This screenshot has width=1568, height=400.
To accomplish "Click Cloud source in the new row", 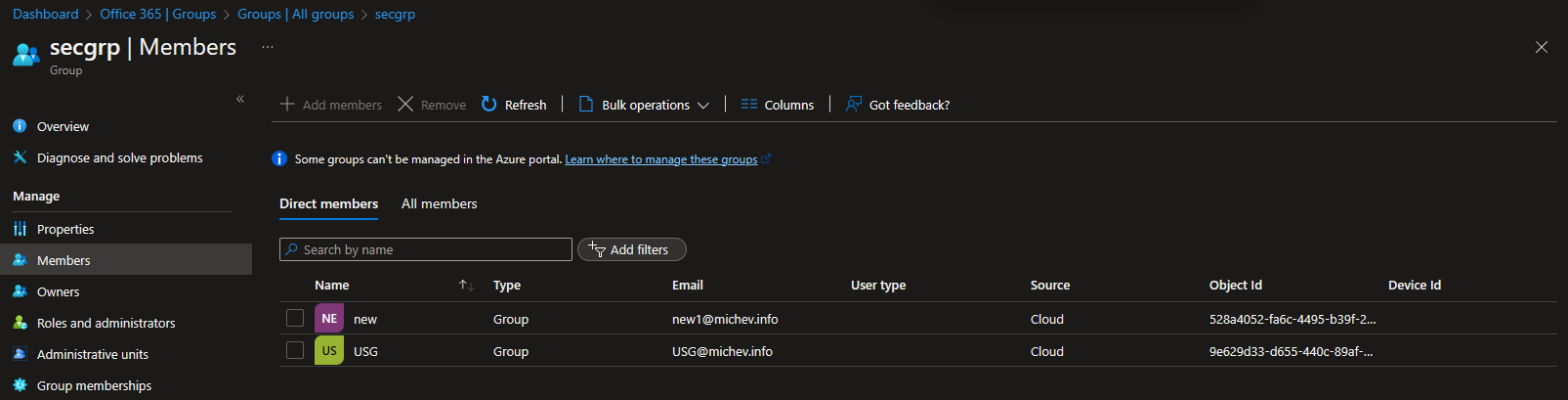I will click(x=1047, y=319).
